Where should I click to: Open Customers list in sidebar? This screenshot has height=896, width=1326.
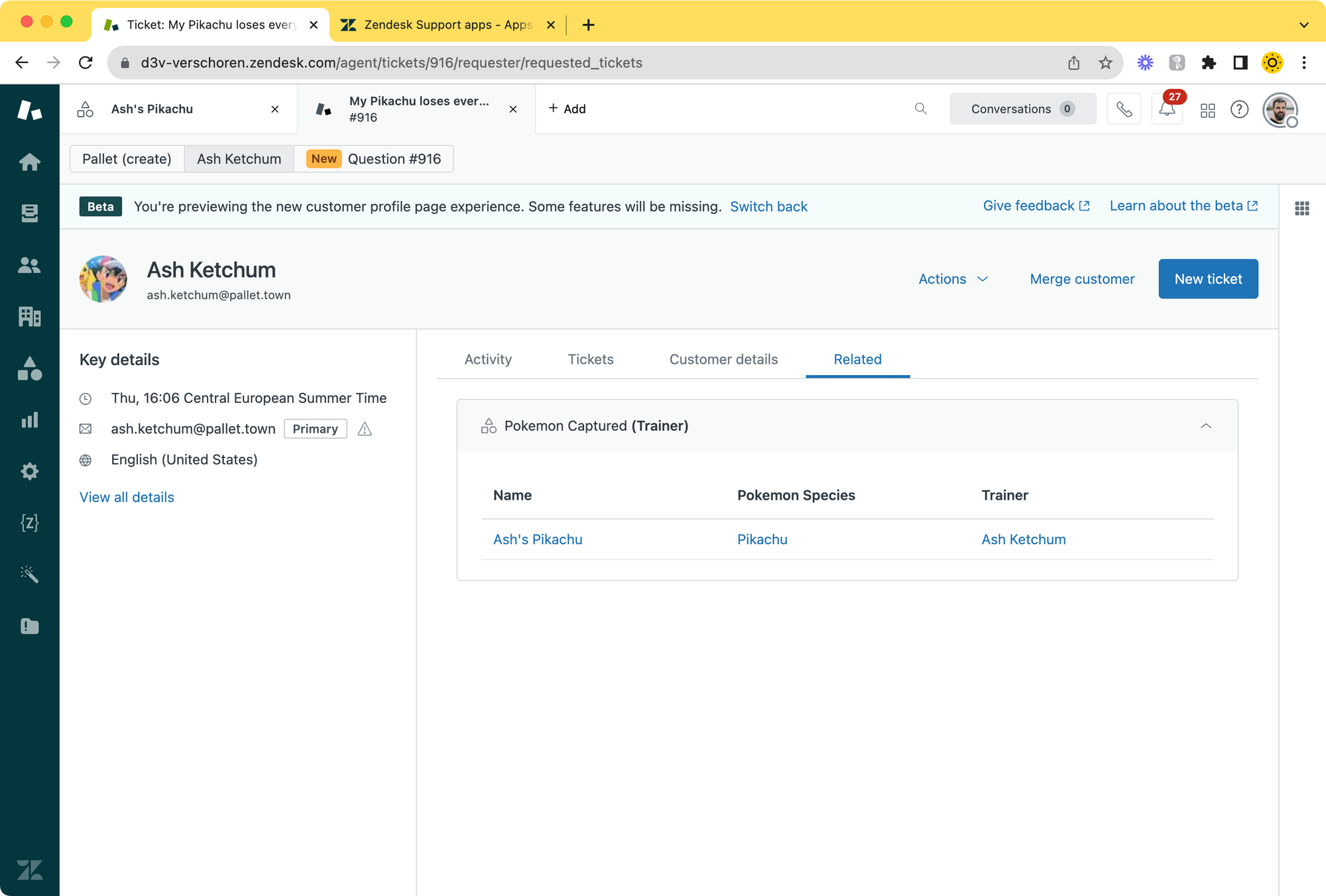[29, 265]
